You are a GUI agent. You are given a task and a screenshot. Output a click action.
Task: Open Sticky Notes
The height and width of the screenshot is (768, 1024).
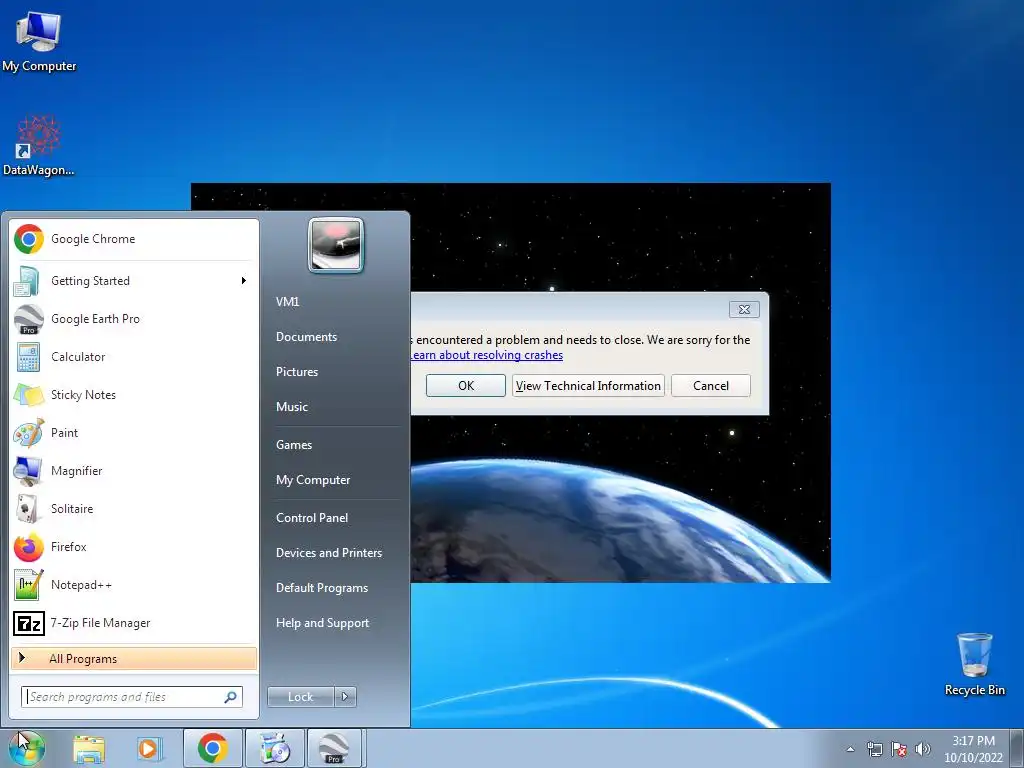[x=134, y=394]
